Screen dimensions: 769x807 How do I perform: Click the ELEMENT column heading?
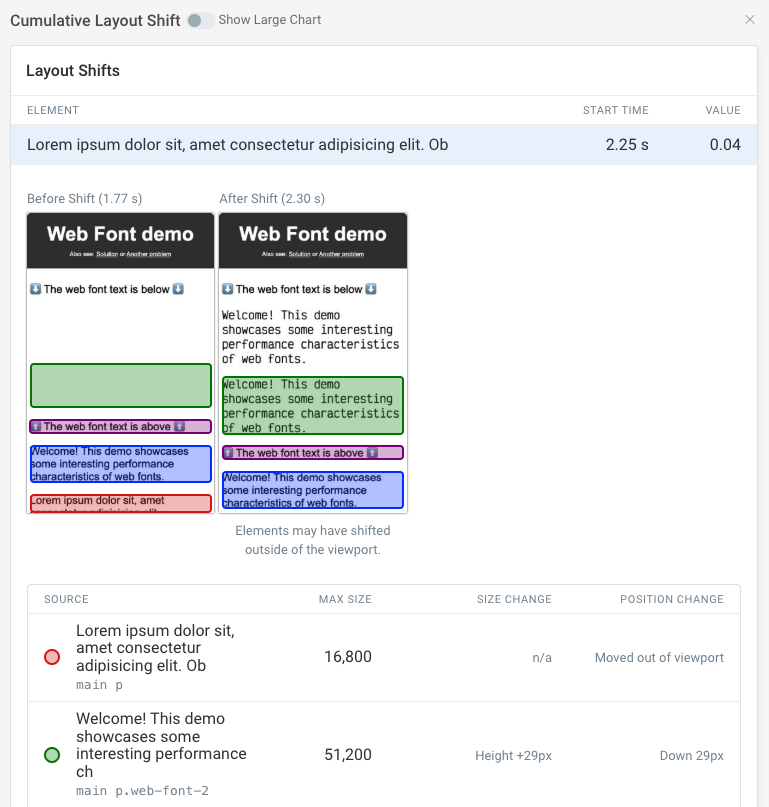tap(53, 110)
